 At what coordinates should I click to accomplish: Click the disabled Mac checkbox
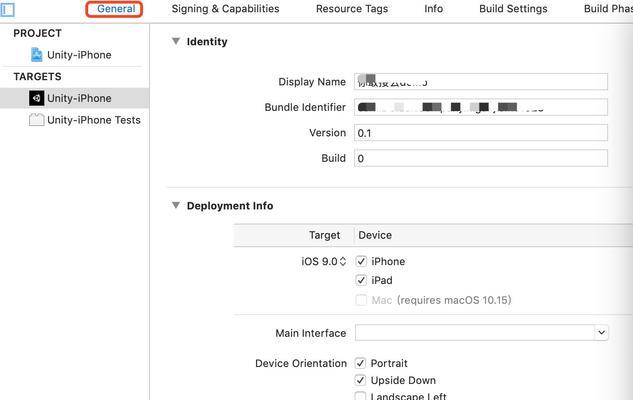click(361, 300)
